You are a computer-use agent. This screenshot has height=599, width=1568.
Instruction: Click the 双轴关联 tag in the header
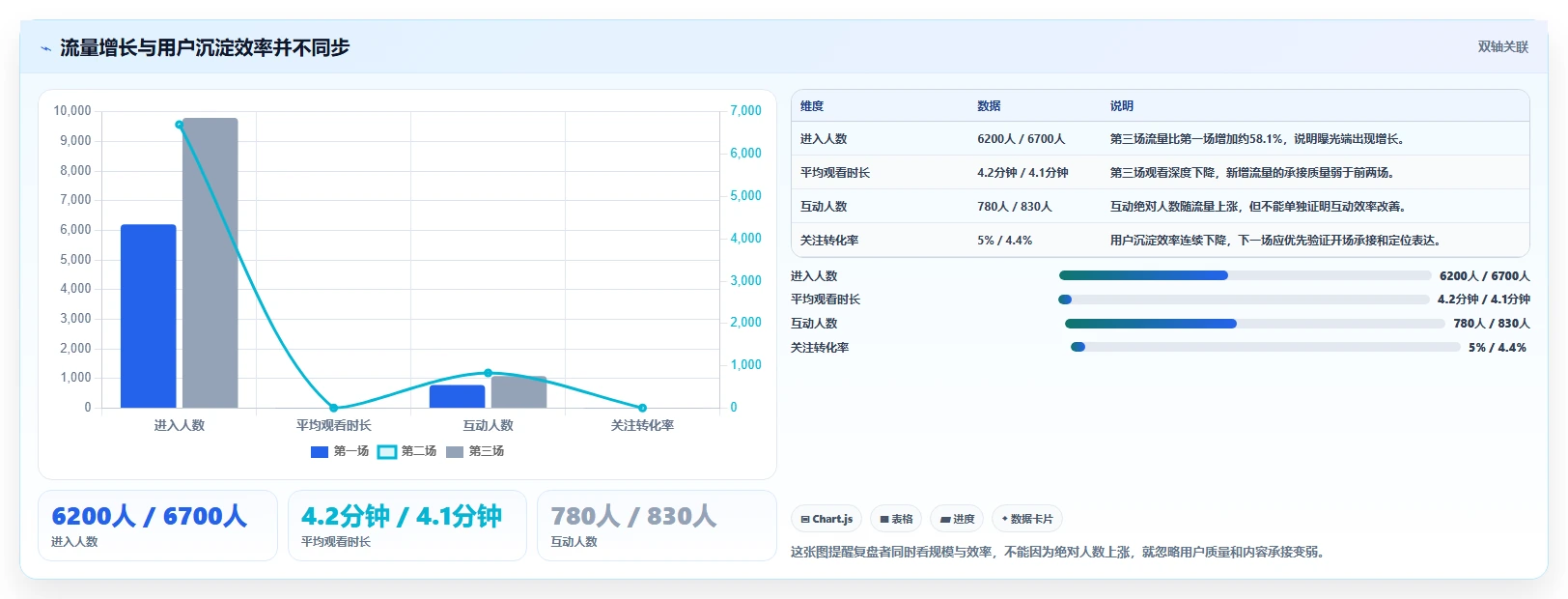[1503, 46]
